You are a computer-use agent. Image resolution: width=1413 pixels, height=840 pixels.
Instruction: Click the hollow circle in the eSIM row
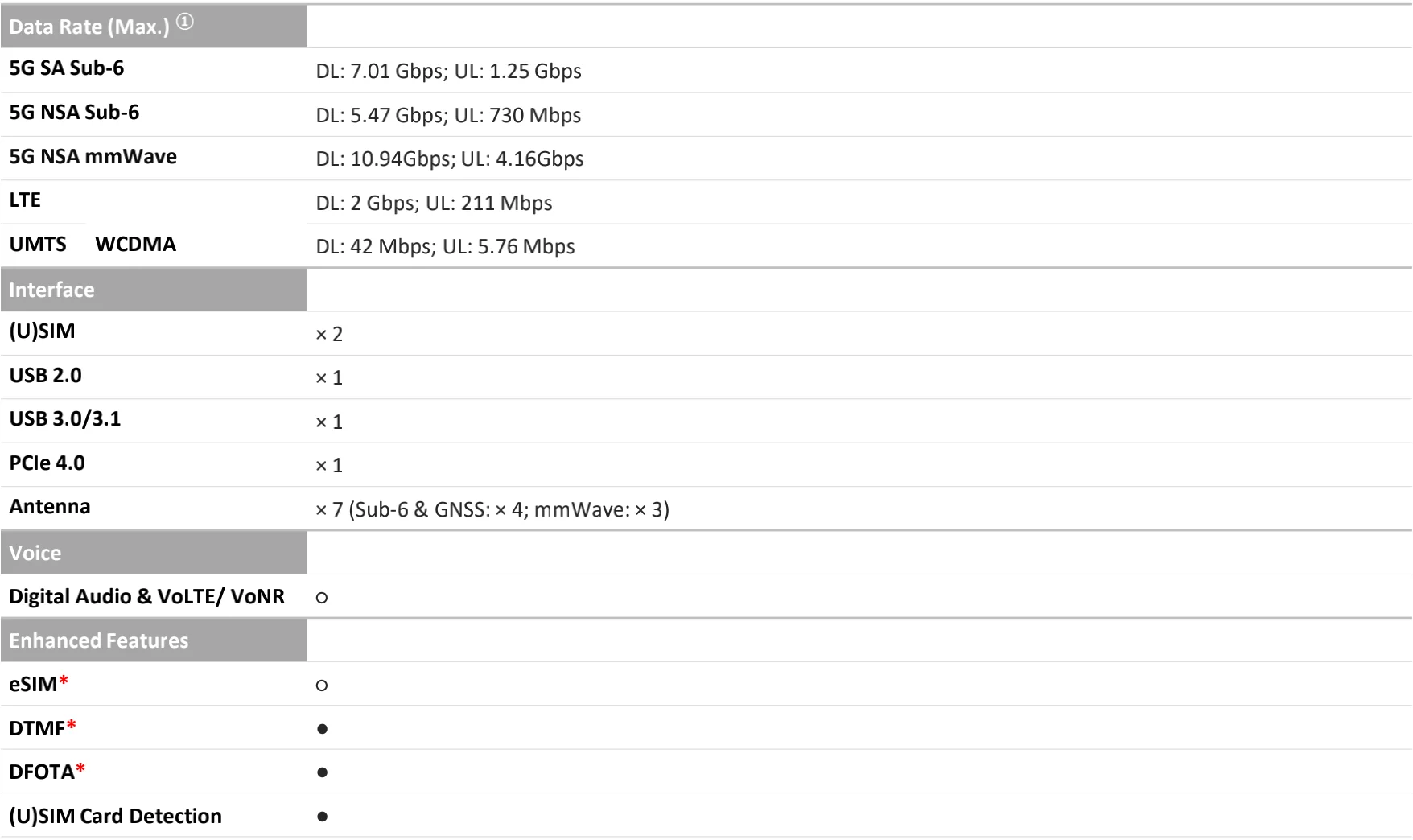(x=322, y=686)
